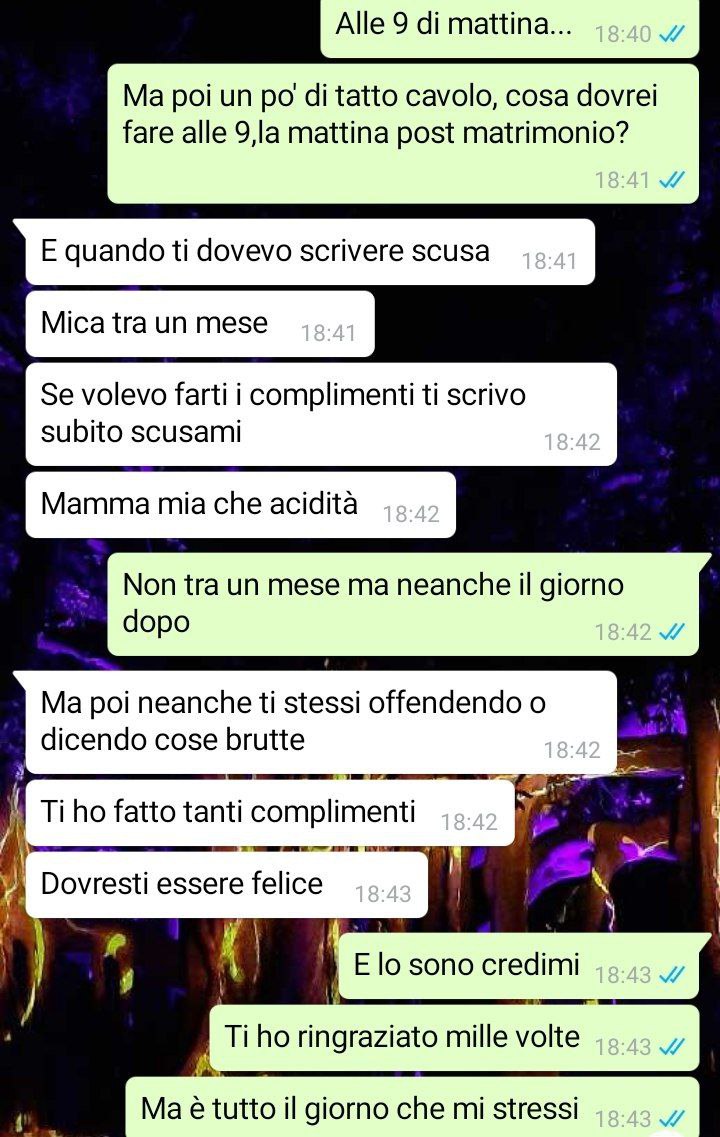Screen dimensions: 720x1137
Task: Tap the blue checkmarks on "Non tra un mese" message
Action: tap(671, 632)
